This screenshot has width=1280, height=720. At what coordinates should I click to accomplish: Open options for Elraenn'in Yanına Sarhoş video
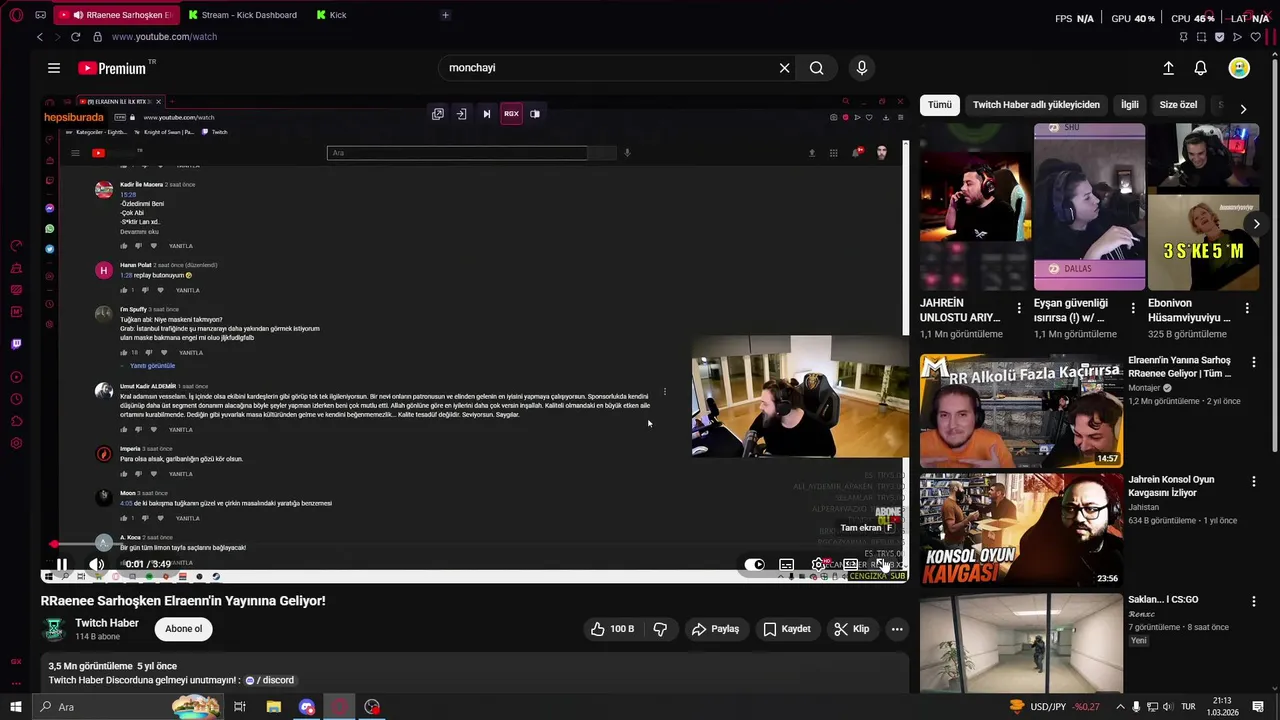click(x=1254, y=361)
